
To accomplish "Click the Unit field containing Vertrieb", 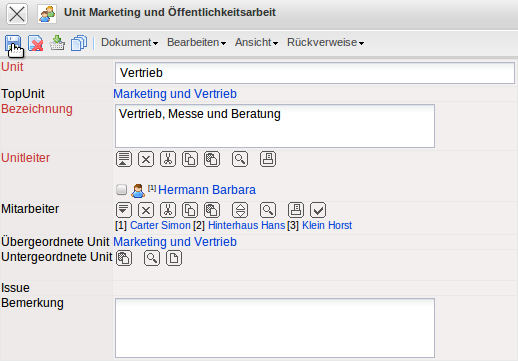I will (x=315, y=73).
